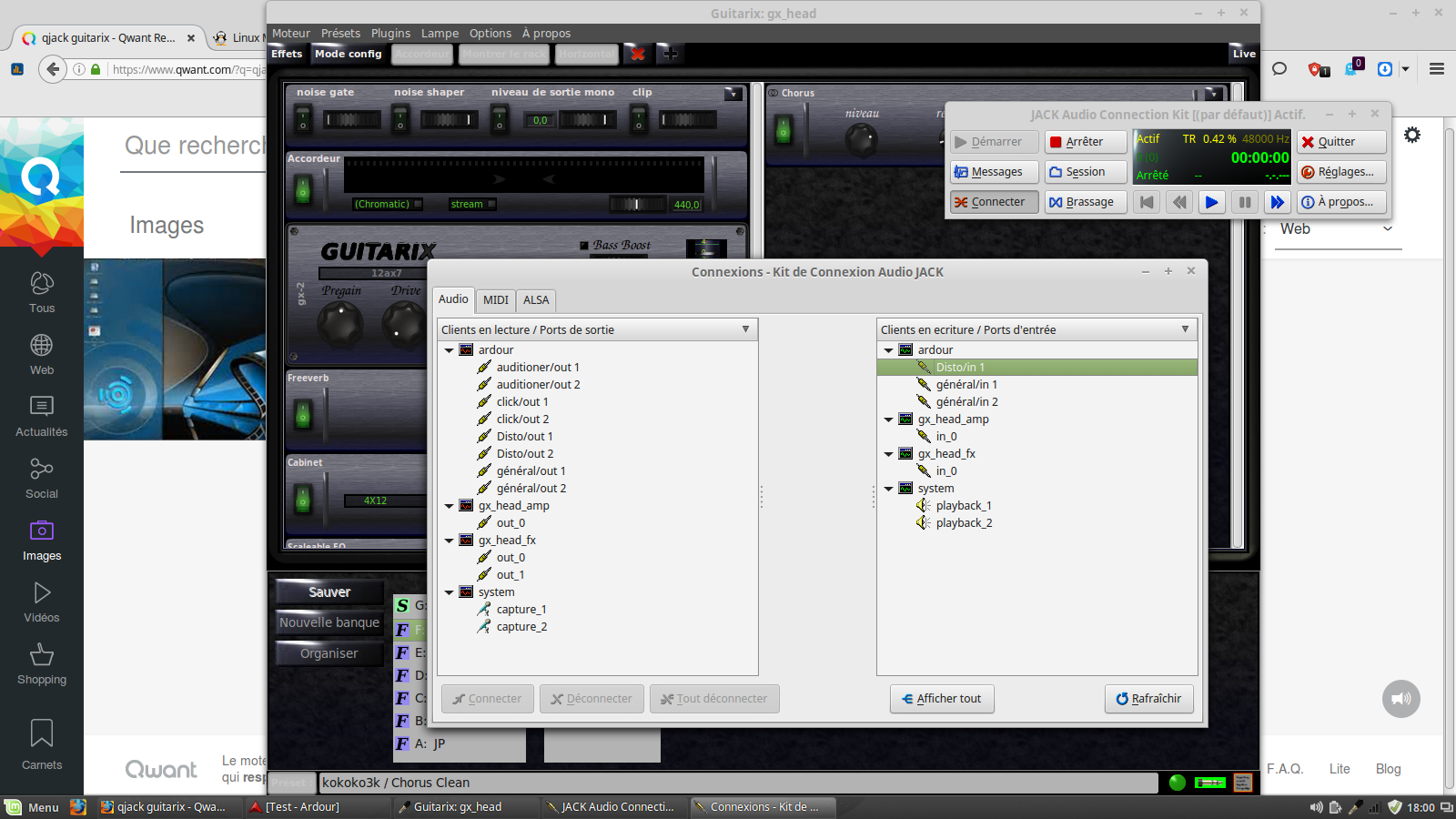1456x819 pixels.
Task: Click the plus icon in Guitarix toolbar
Action: coord(670,54)
